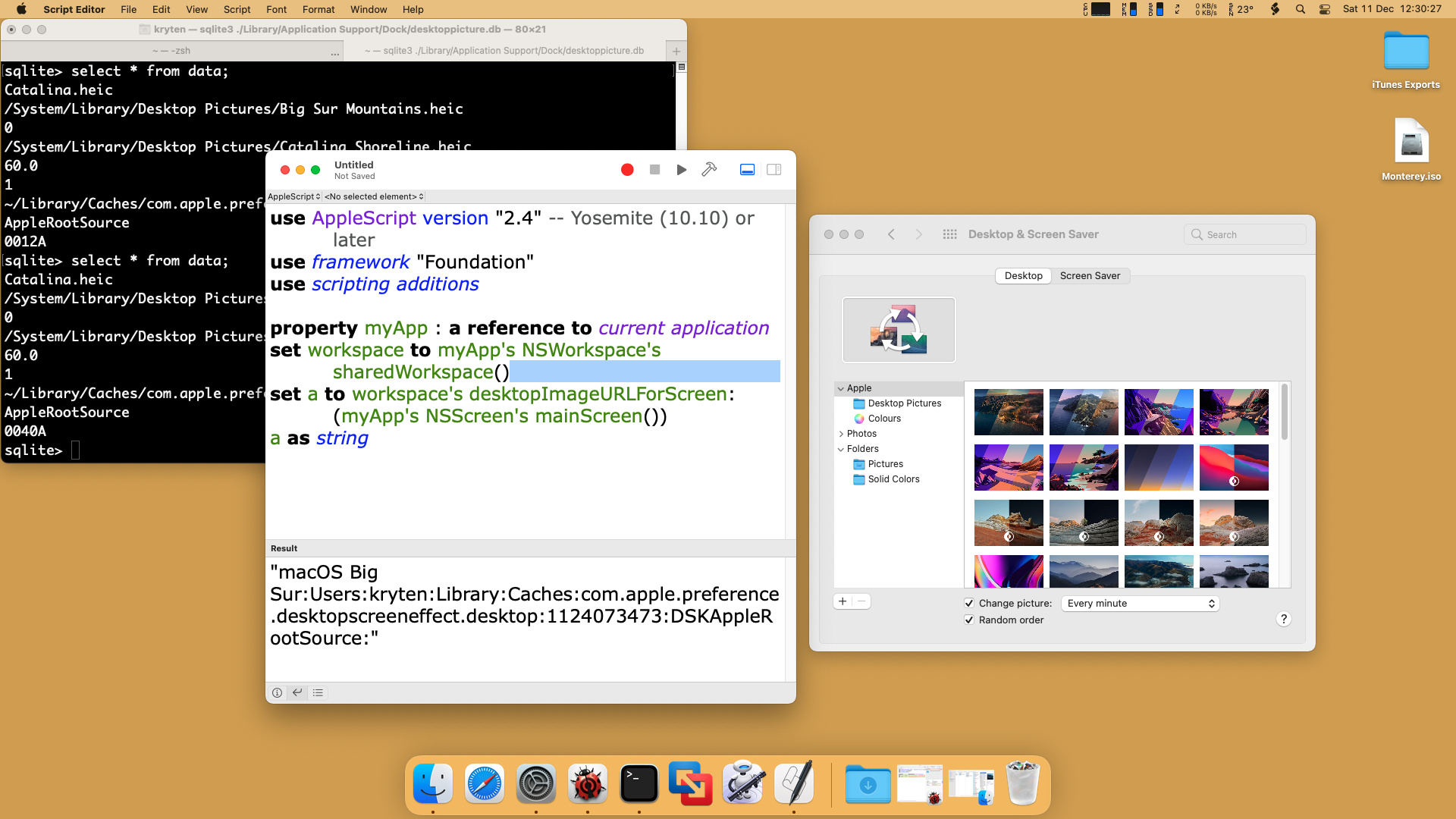Click the Compile button in Script Editor toolbar

[710, 170]
